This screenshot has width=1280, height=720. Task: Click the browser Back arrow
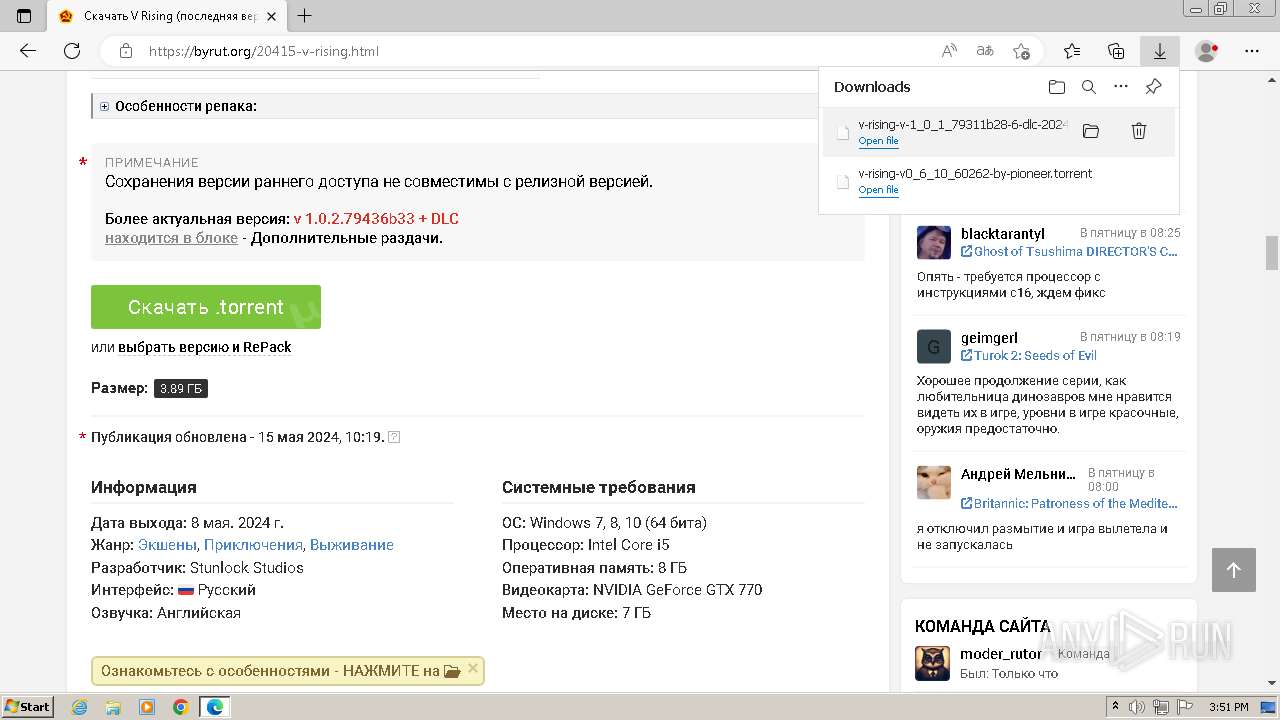tap(28, 51)
